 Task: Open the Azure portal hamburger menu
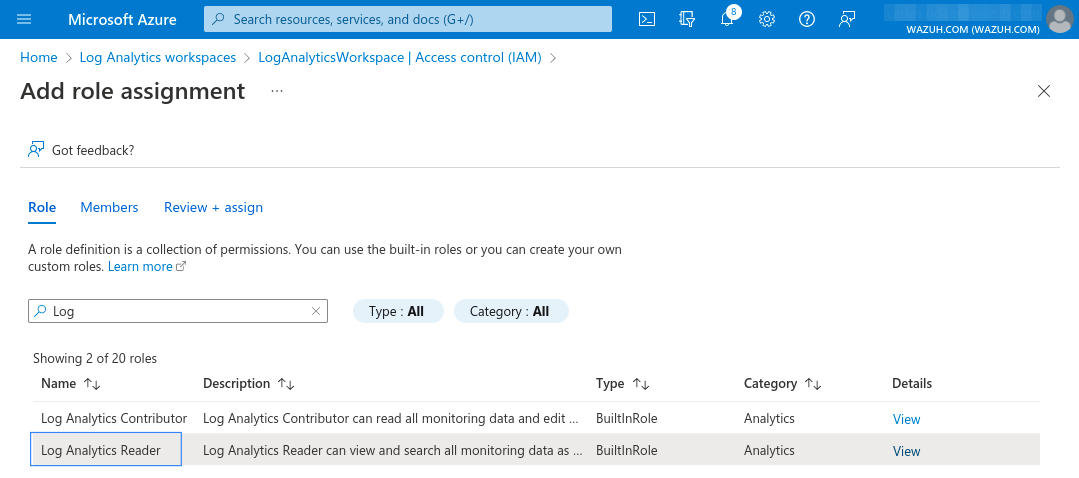pos(24,19)
